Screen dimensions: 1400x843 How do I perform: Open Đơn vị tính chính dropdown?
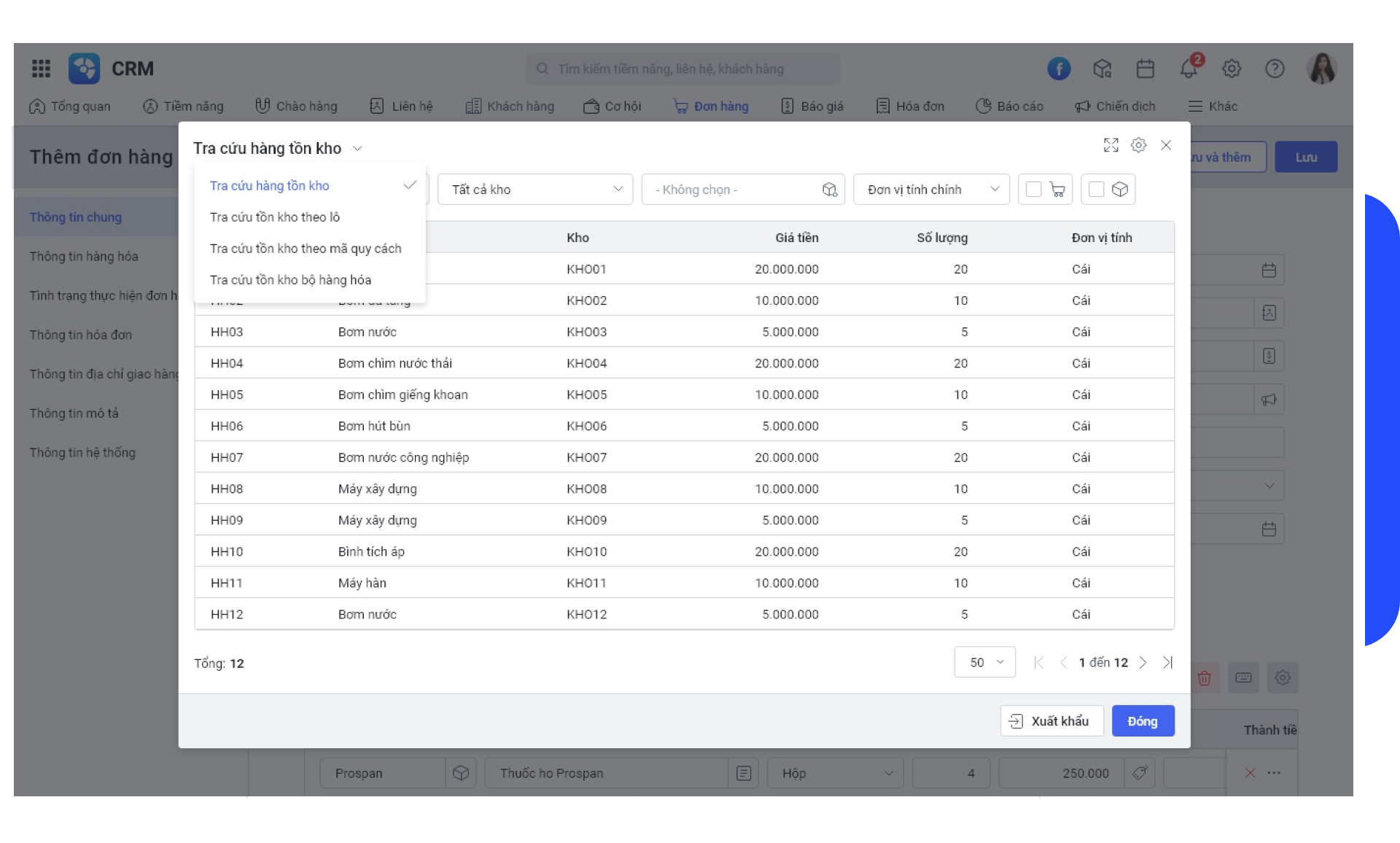point(931,190)
